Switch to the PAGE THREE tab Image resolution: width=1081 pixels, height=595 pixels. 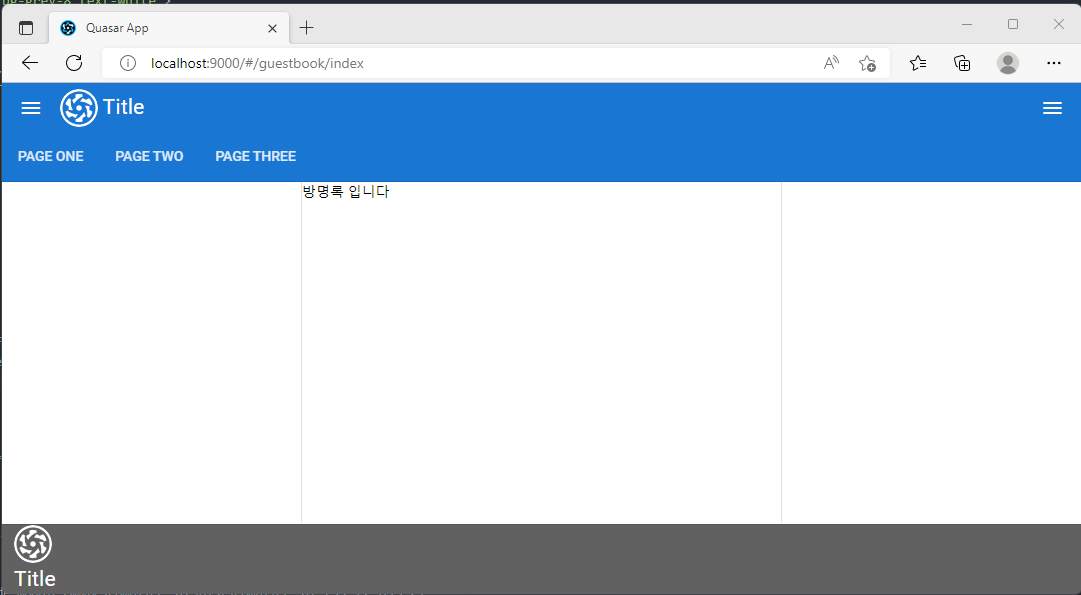(256, 157)
